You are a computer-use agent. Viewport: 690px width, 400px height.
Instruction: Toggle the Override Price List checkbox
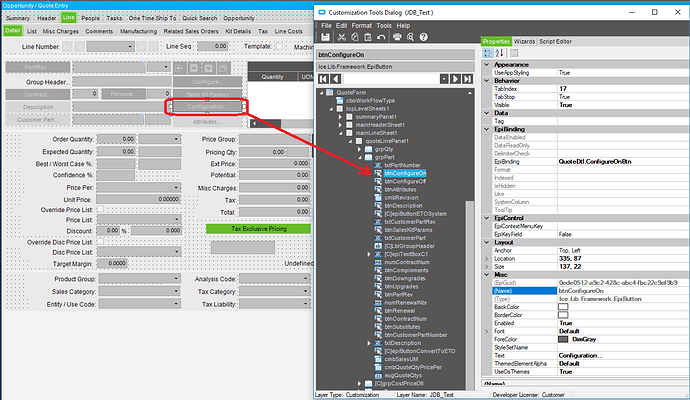[100, 209]
